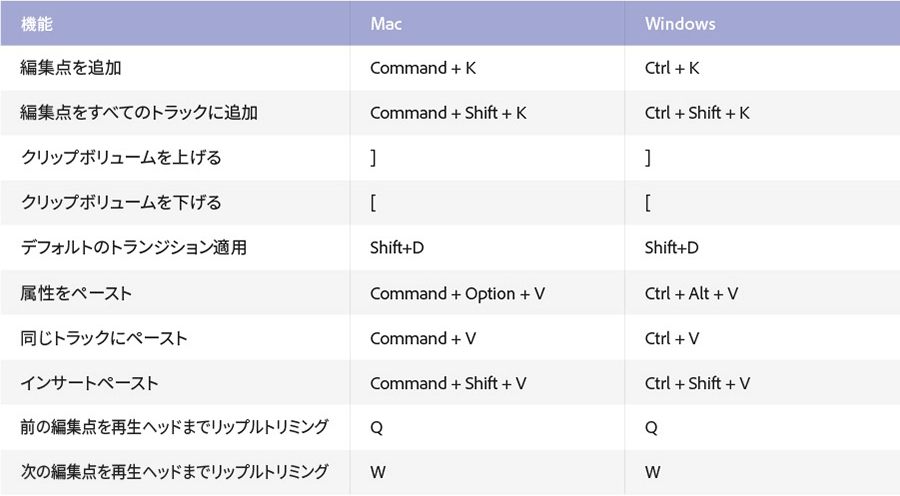Click the Windows shortcut Ctrl + V
The image size is (900, 496).
coord(672,338)
